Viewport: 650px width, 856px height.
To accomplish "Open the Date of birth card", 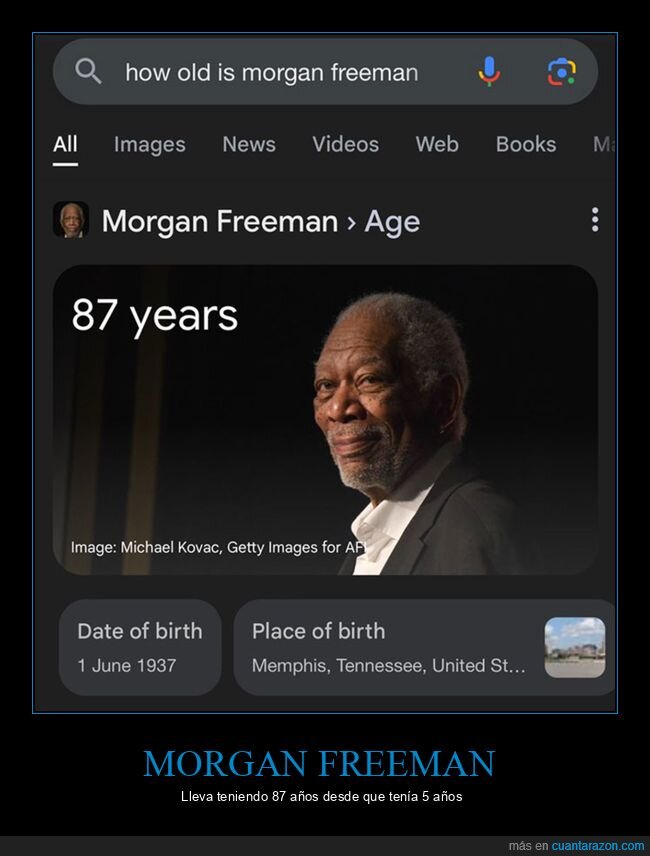I will coord(140,647).
